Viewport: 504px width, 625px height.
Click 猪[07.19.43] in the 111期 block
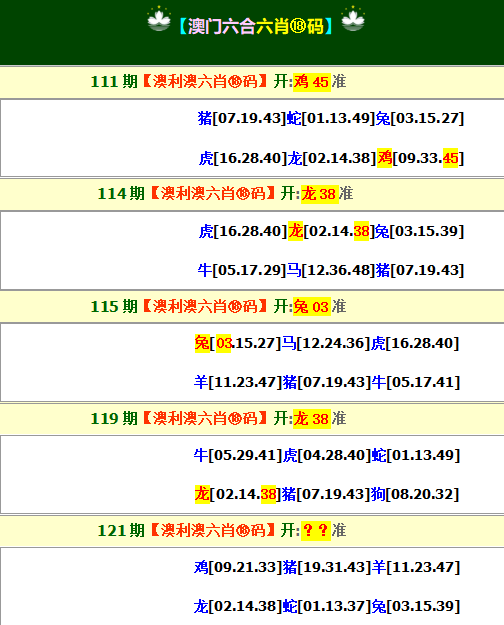[x=242, y=118]
